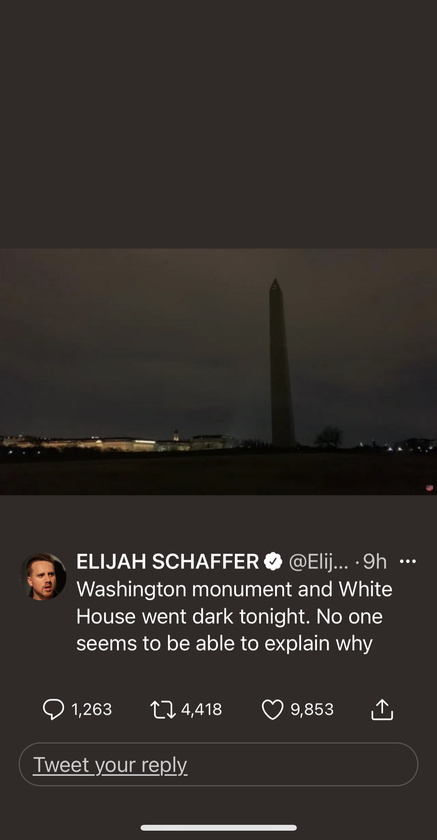Viewport: 437px width, 840px height.
Task: Click the blue verified badge
Action: coord(274,561)
